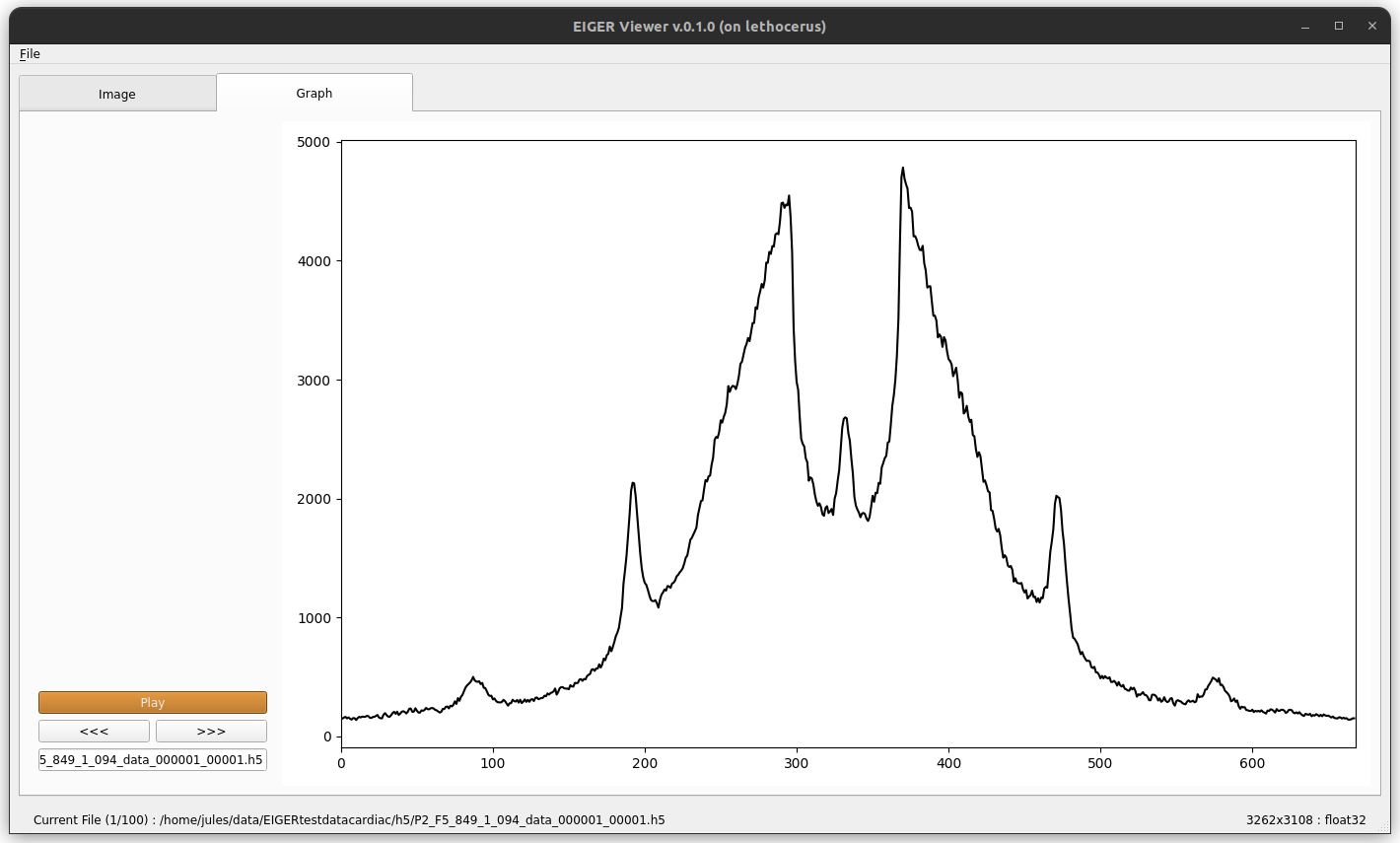Click the EIGER Viewer title bar text
The width and height of the screenshot is (1400, 843).
[x=699, y=27]
